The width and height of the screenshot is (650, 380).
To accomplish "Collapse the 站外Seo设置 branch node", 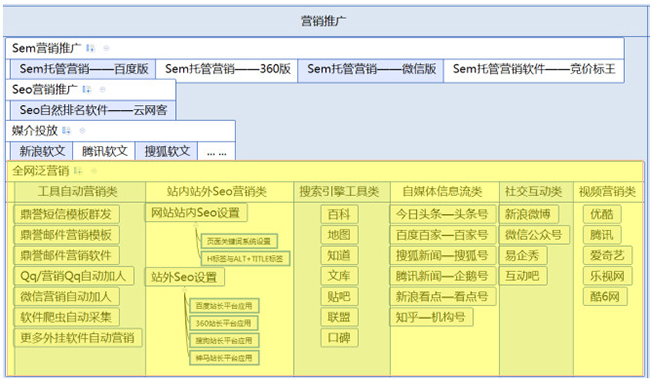I will click(x=184, y=289).
